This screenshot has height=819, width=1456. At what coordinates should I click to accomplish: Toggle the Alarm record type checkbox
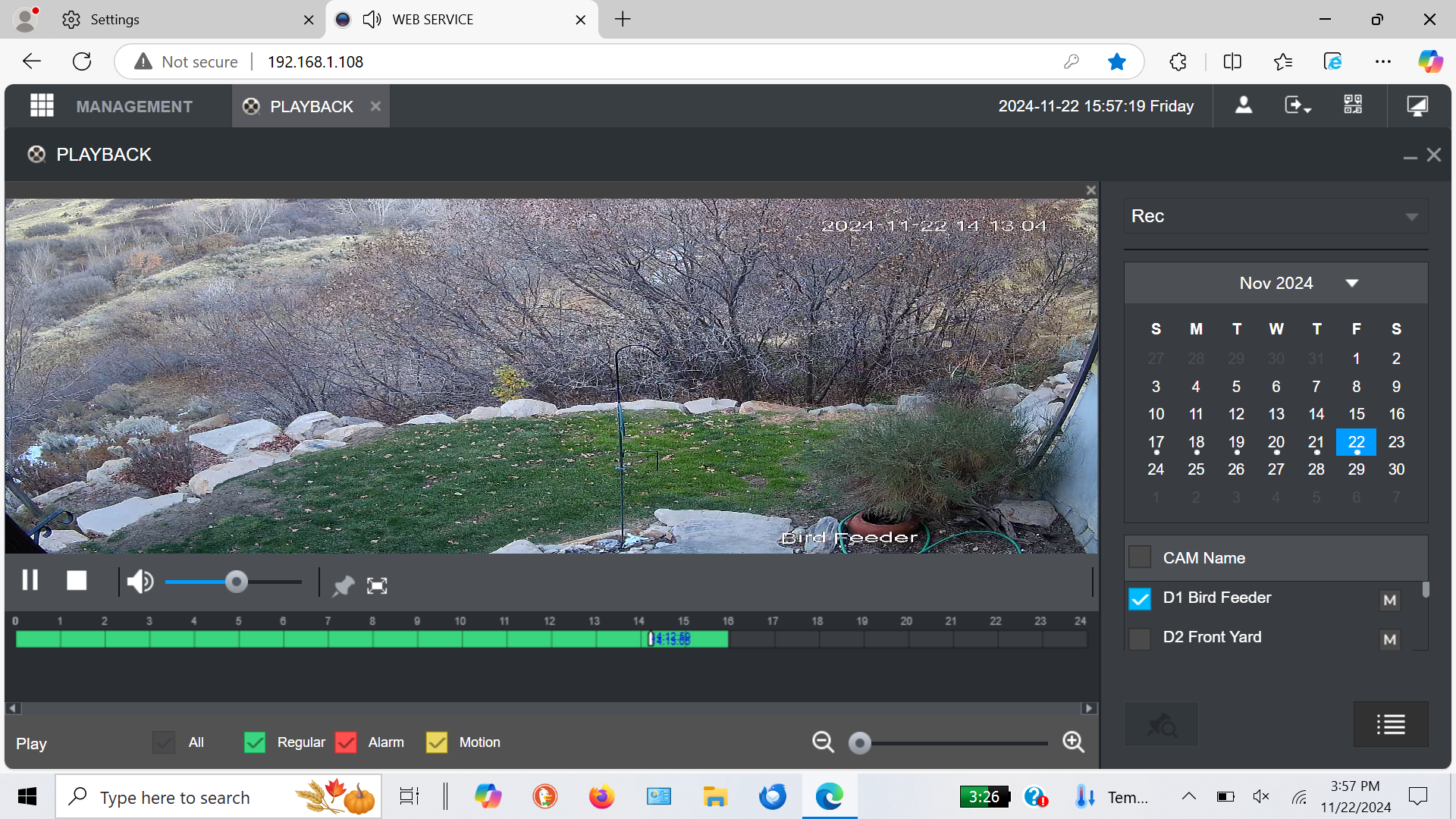click(x=346, y=742)
